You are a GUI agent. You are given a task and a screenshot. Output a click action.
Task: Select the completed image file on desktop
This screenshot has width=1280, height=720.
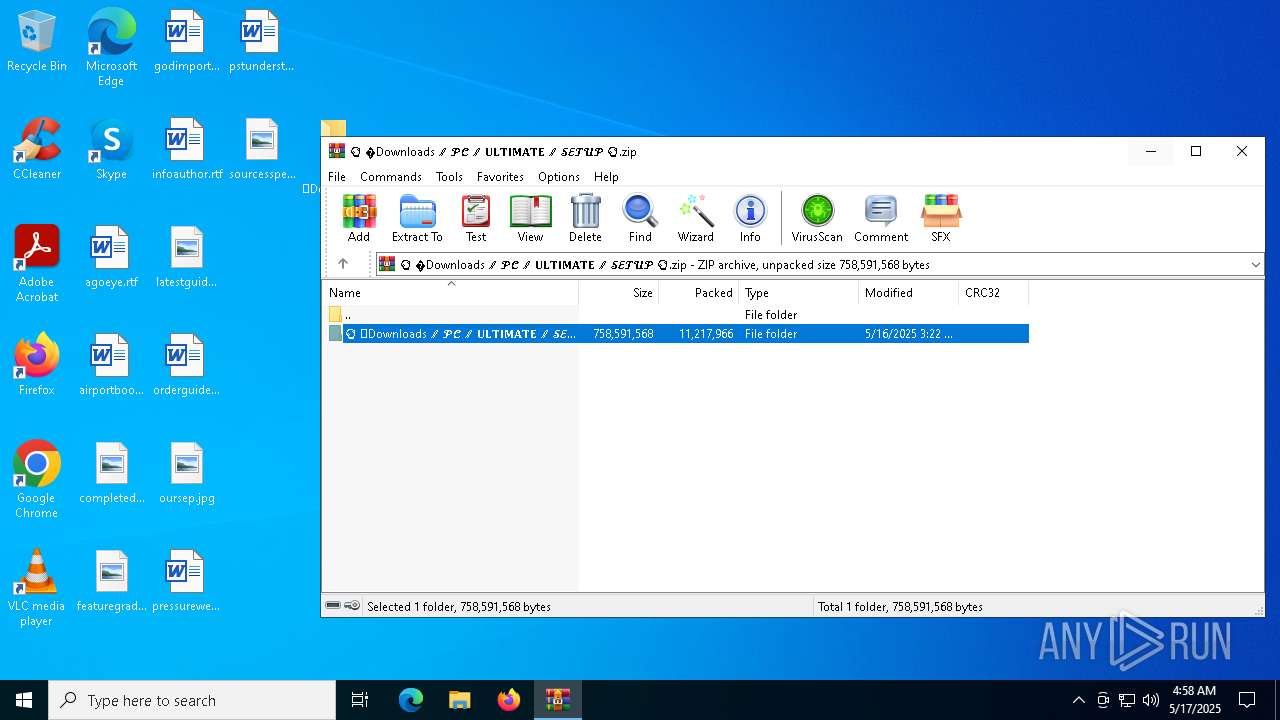click(x=111, y=474)
